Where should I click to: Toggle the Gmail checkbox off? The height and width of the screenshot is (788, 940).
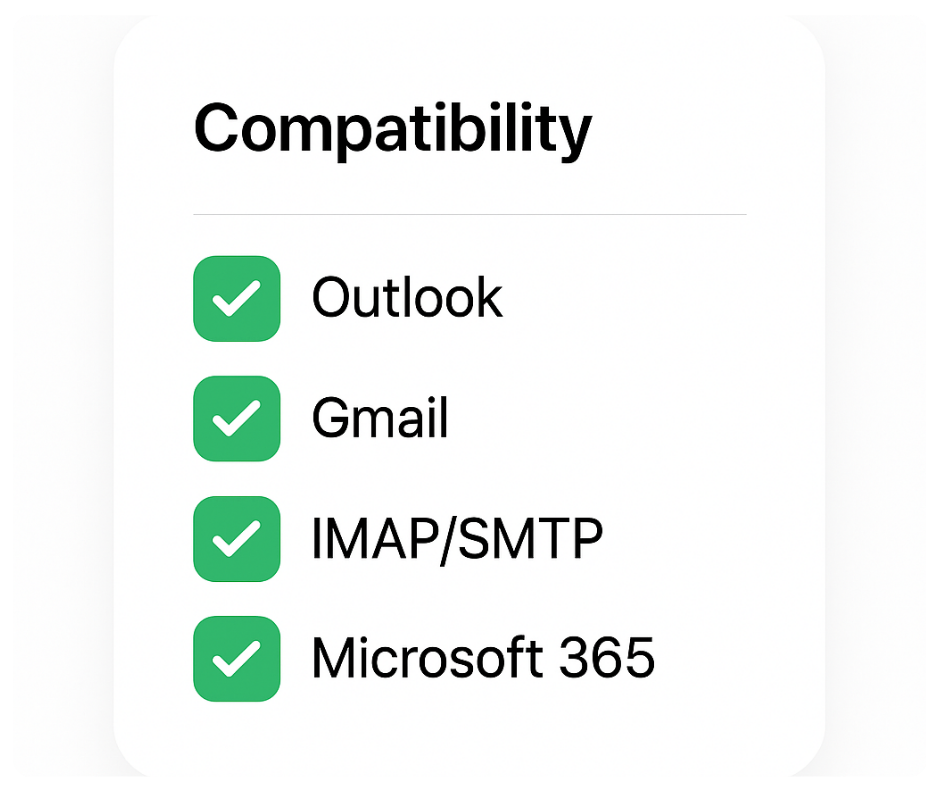(x=236, y=418)
